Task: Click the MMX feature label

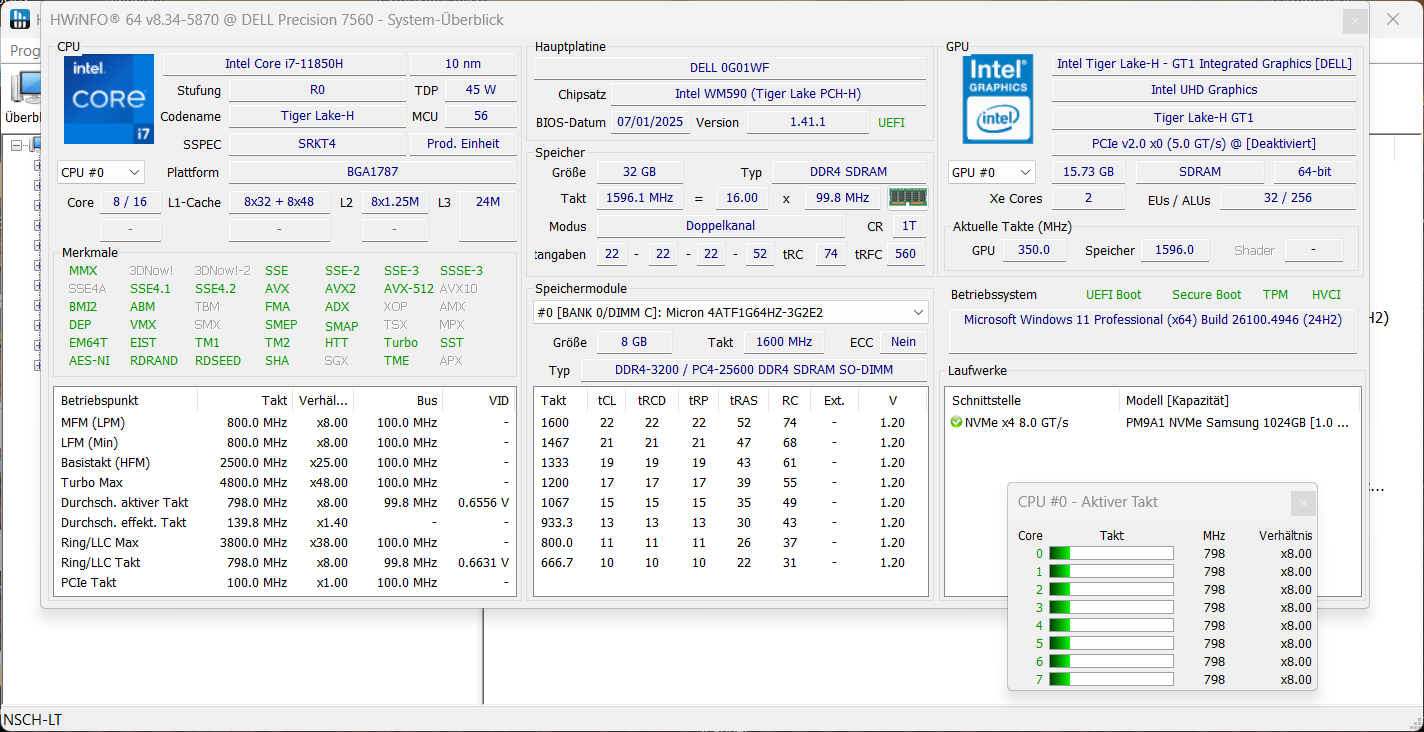Action: coord(84,271)
